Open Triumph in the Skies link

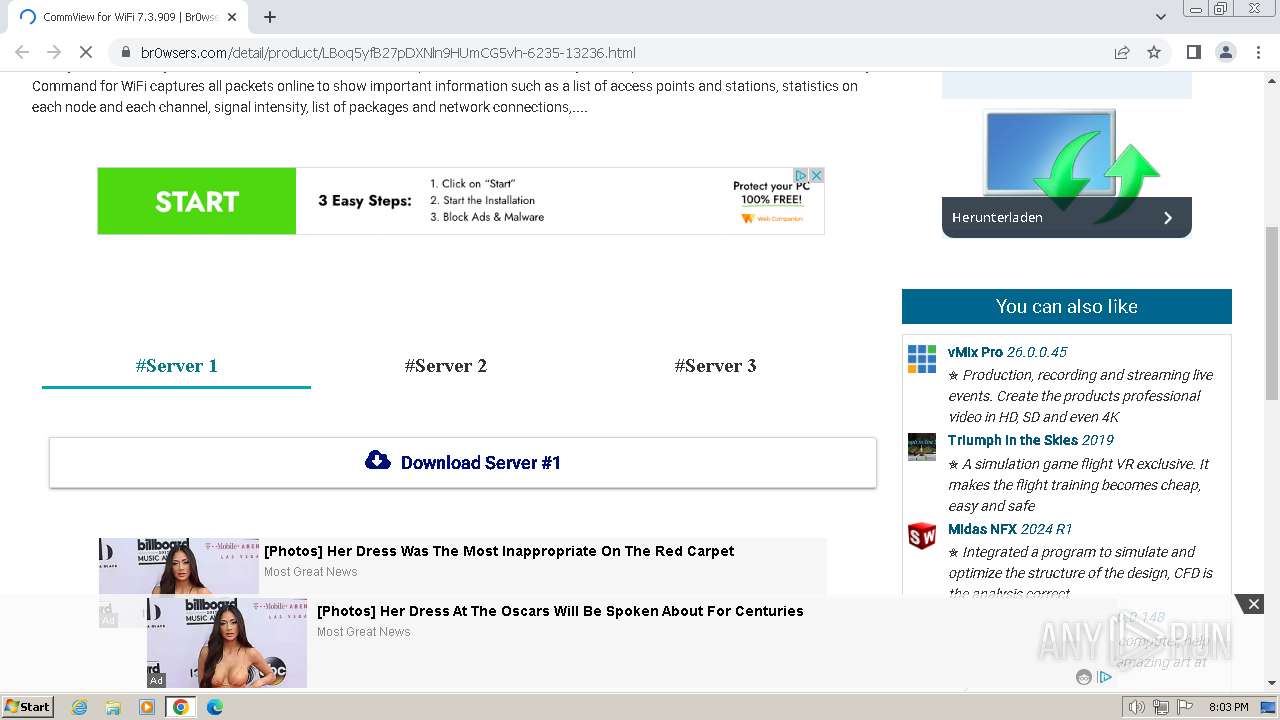[1013, 440]
